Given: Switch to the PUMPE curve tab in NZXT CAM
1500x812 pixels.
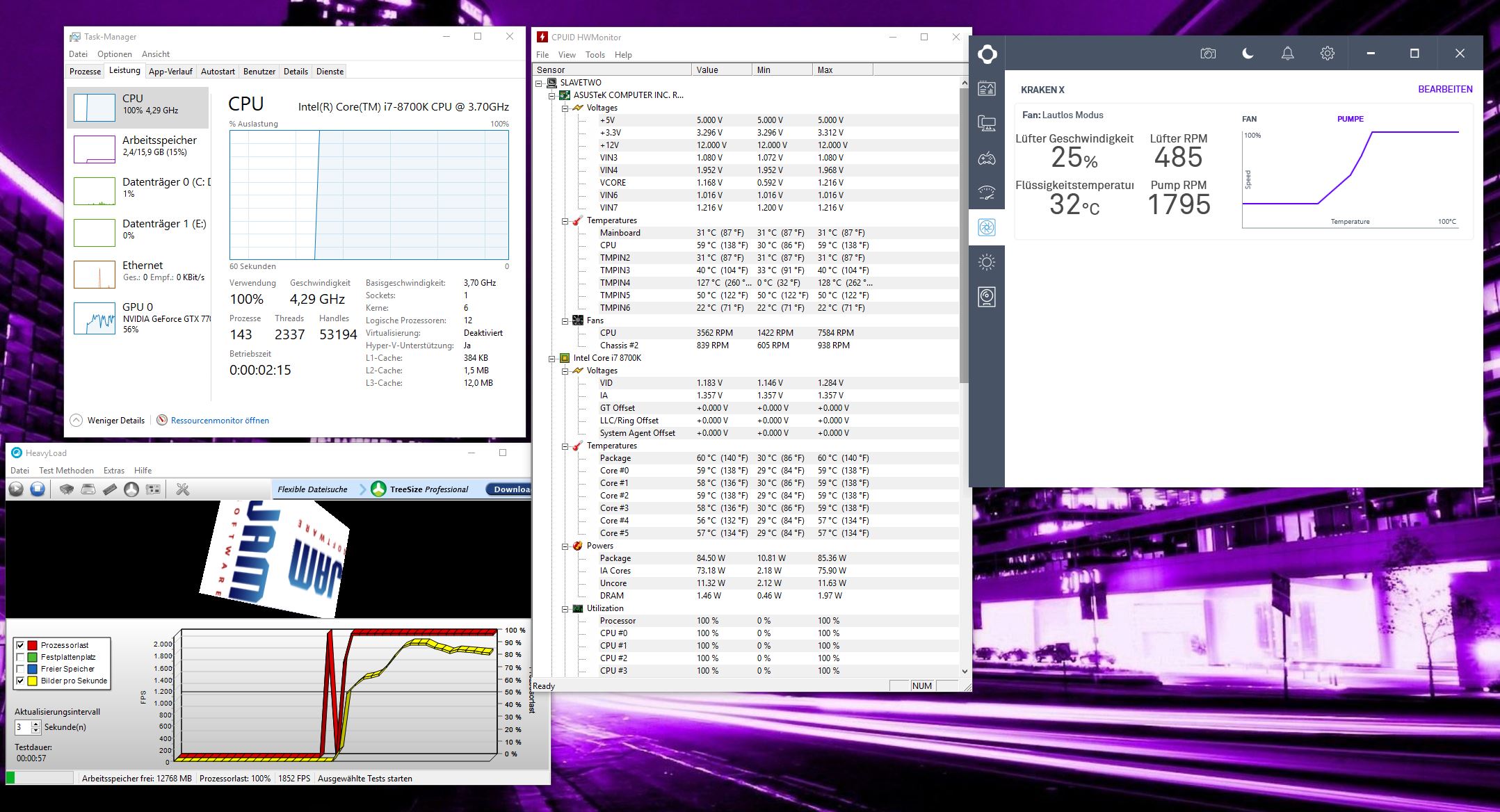Looking at the screenshot, I should point(1350,119).
